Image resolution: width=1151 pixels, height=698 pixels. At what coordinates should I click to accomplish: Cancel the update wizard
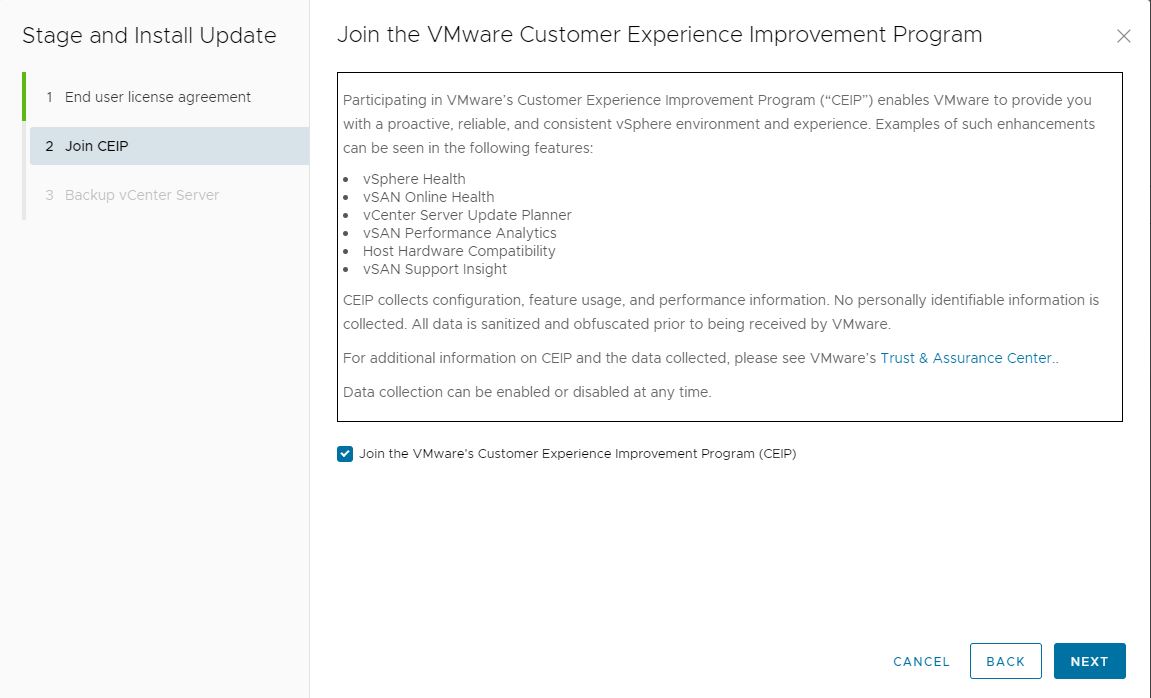(x=921, y=661)
